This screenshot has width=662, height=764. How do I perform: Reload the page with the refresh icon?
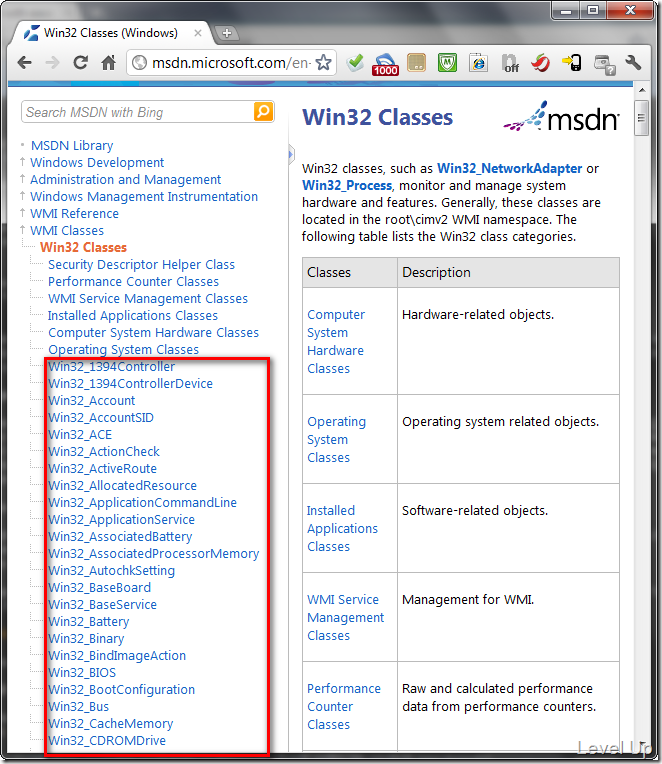point(80,62)
